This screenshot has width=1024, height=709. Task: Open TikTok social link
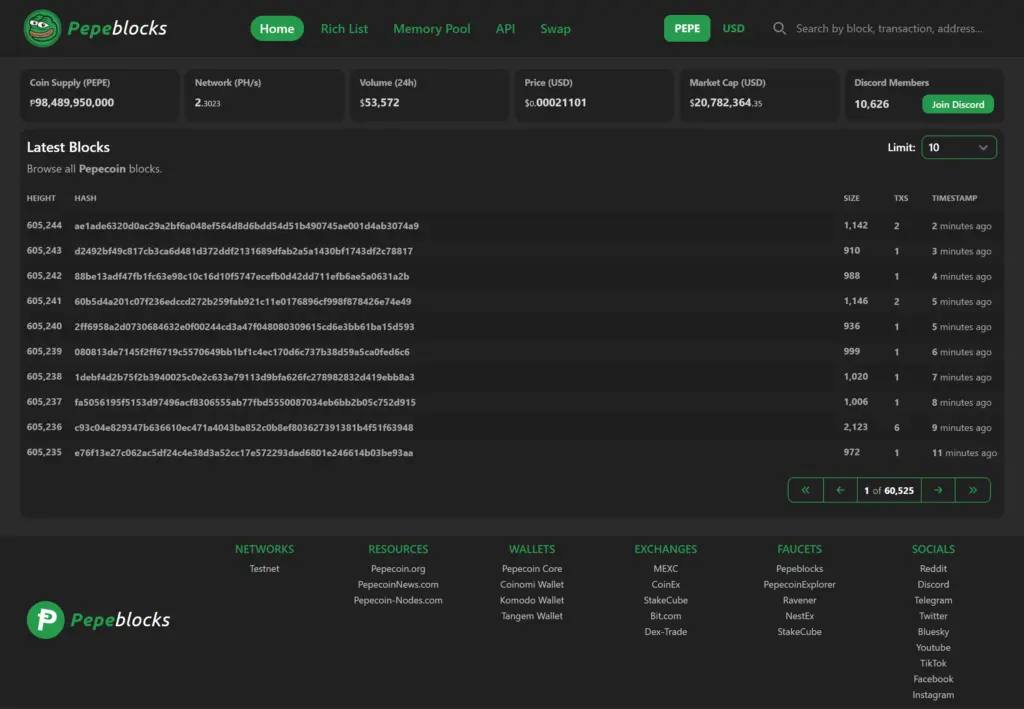[x=933, y=663]
